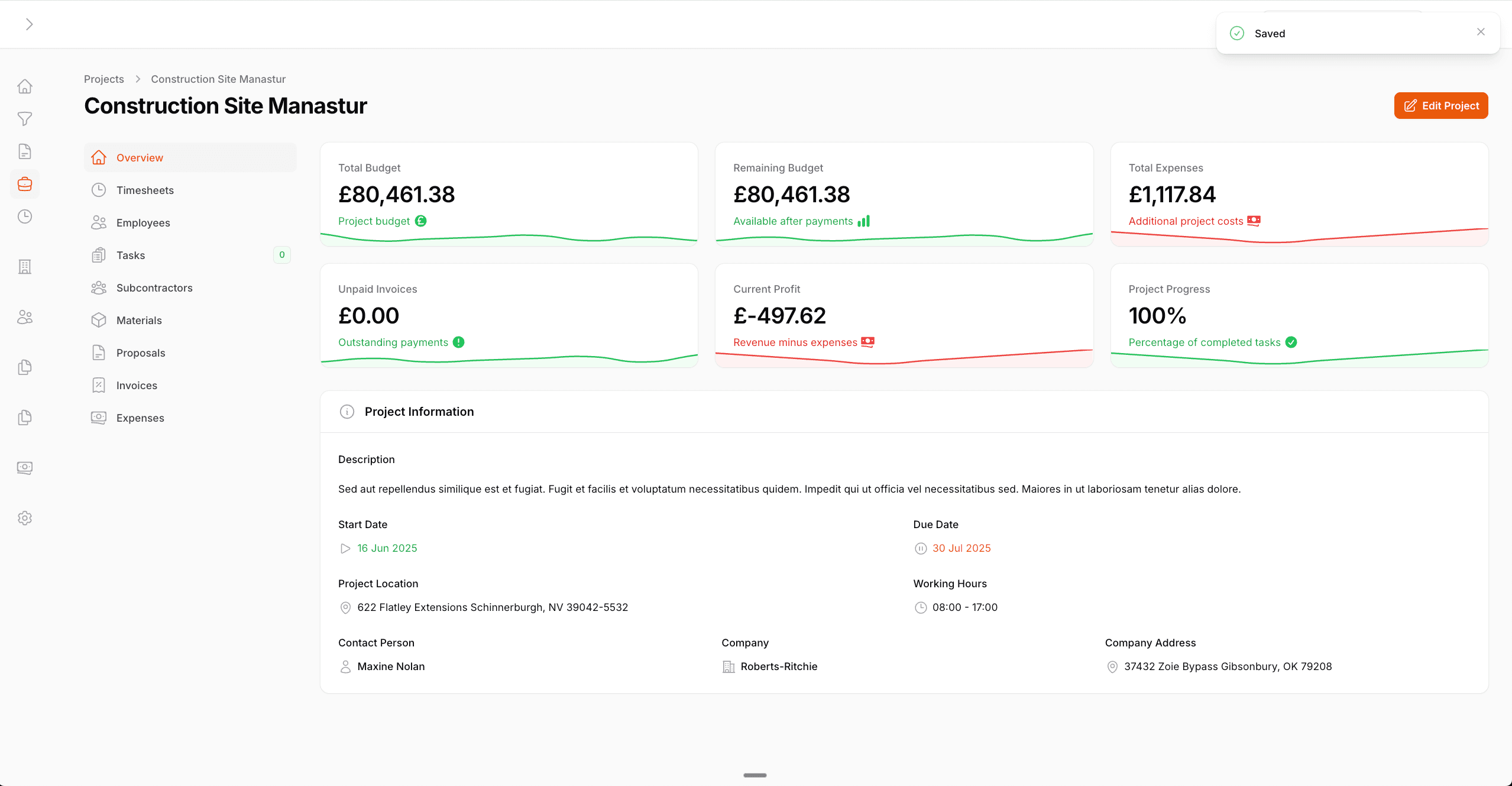1512x786 pixels.
Task: Select the Materials menu item
Action: point(139,321)
